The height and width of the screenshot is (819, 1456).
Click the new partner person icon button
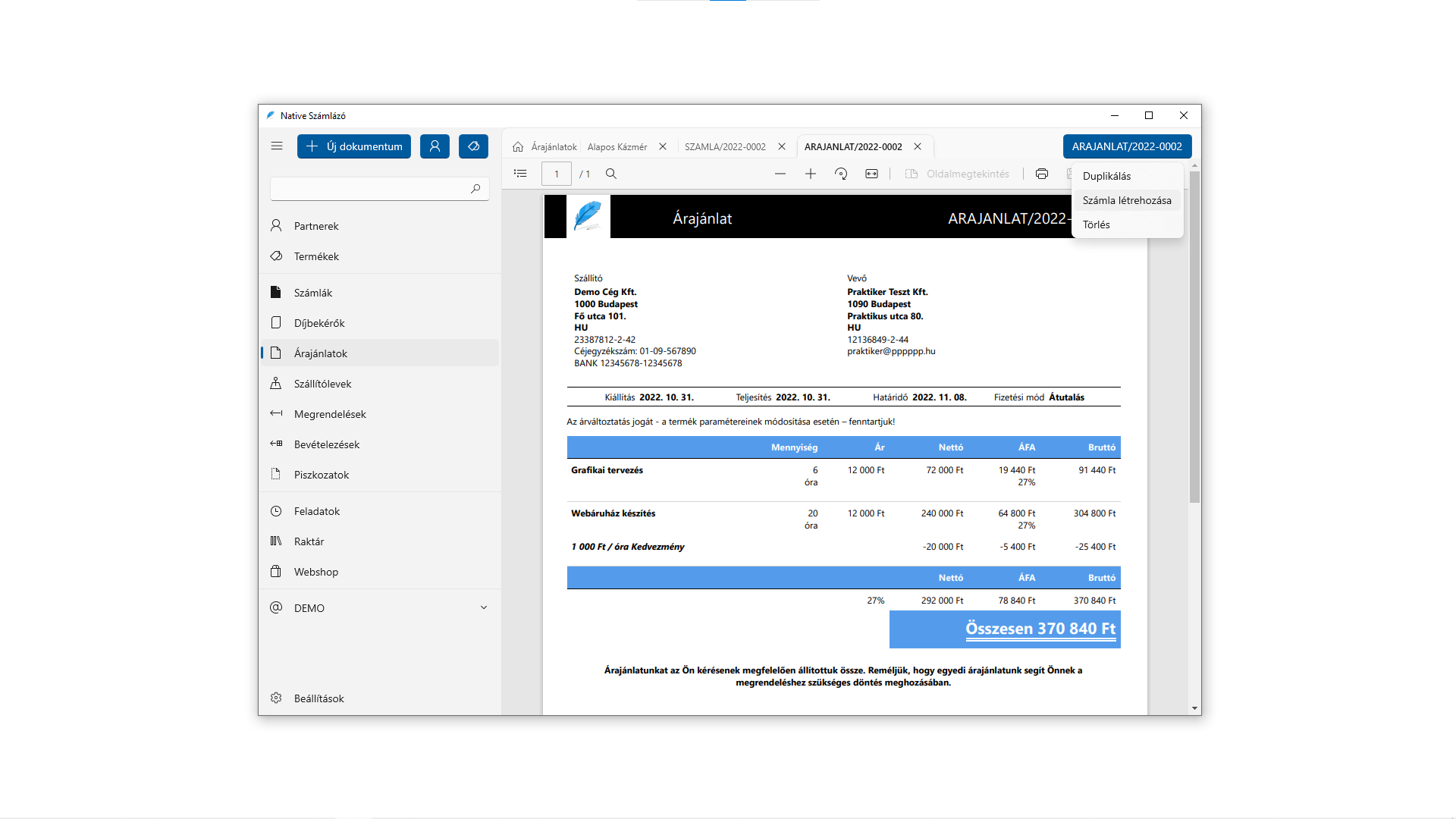point(435,146)
